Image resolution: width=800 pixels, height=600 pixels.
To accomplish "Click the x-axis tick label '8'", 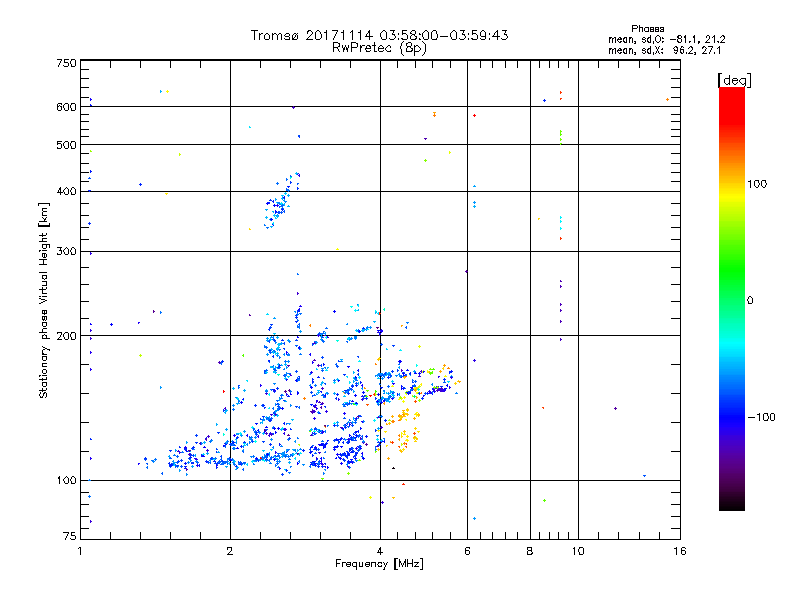I will (x=530, y=551).
